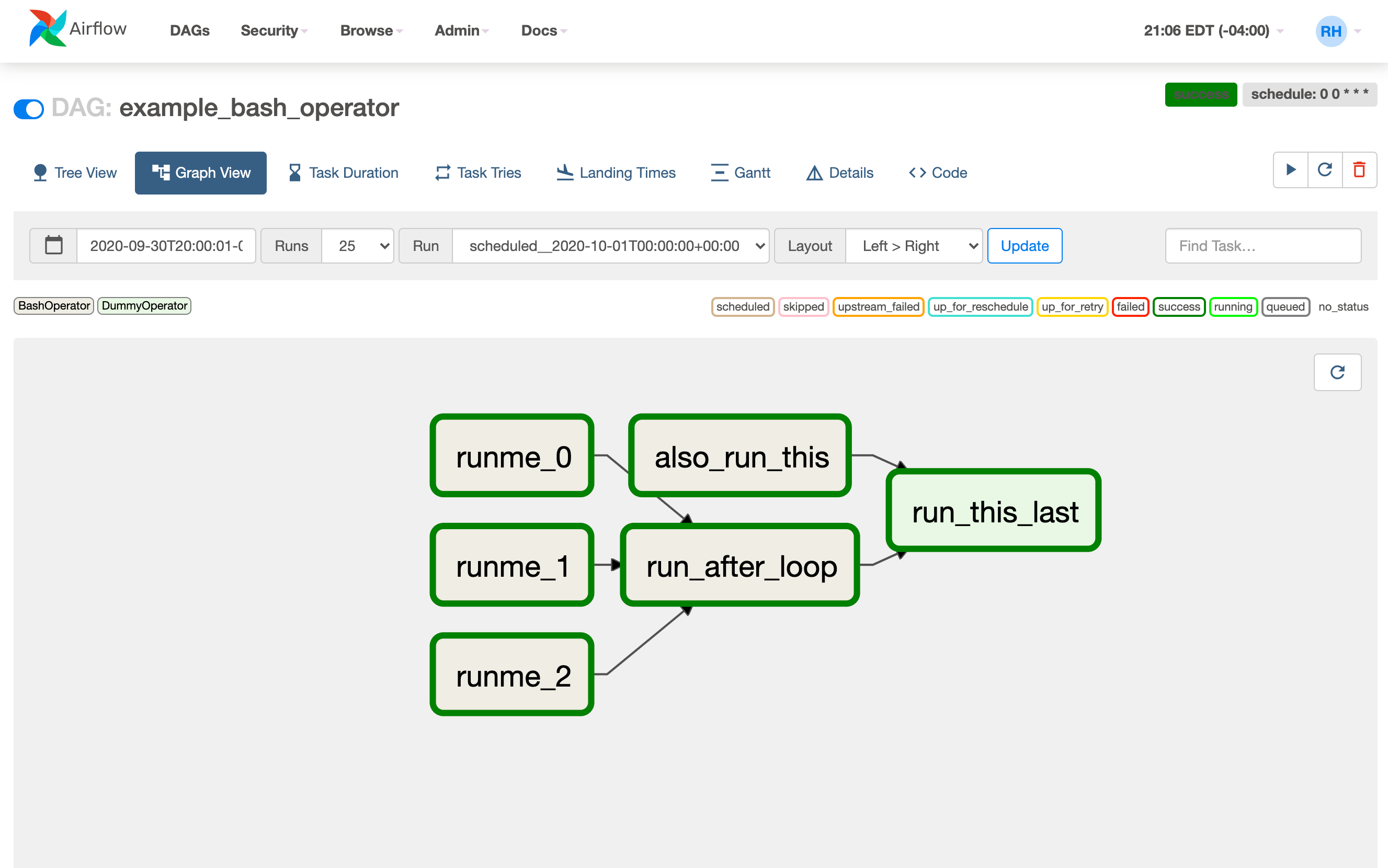The height and width of the screenshot is (868, 1388).
Task: Toggle the BashOperator filter tag
Action: click(54, 305)
